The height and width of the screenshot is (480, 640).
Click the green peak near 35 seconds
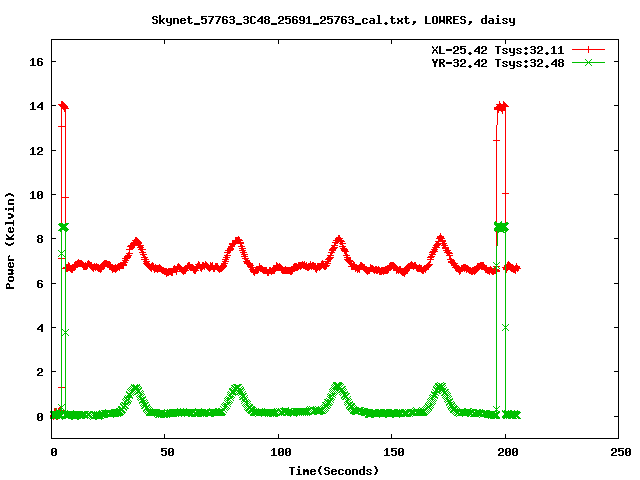tap(135, 389)
